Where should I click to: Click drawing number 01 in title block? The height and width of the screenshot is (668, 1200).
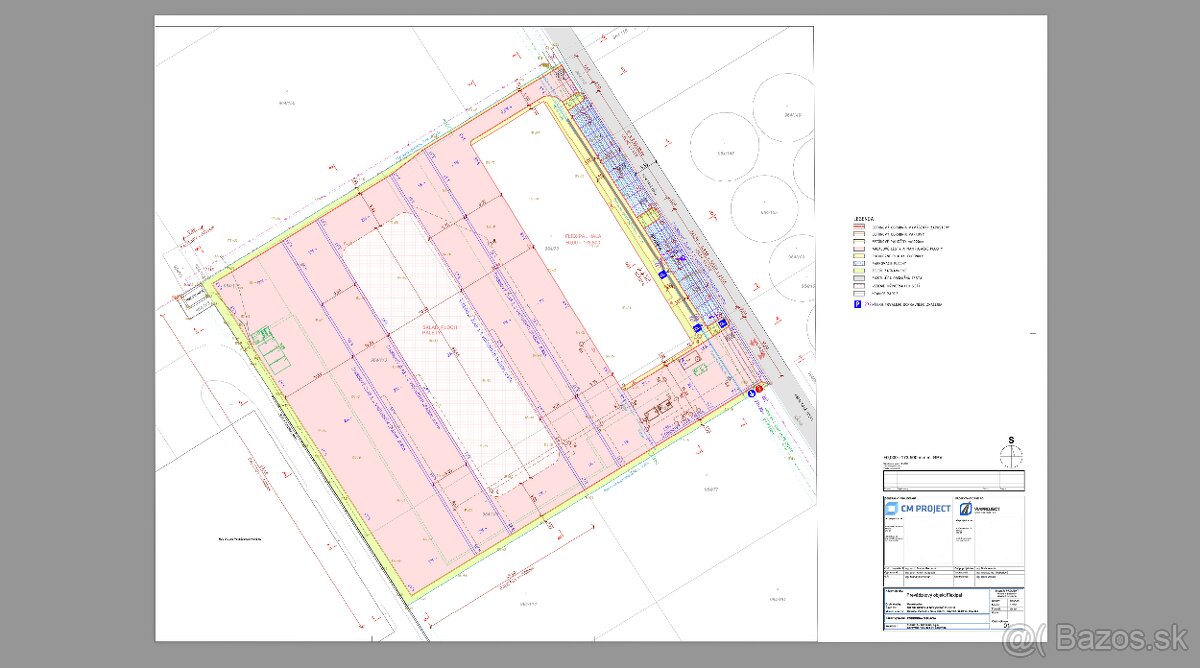pos(1006,624)
